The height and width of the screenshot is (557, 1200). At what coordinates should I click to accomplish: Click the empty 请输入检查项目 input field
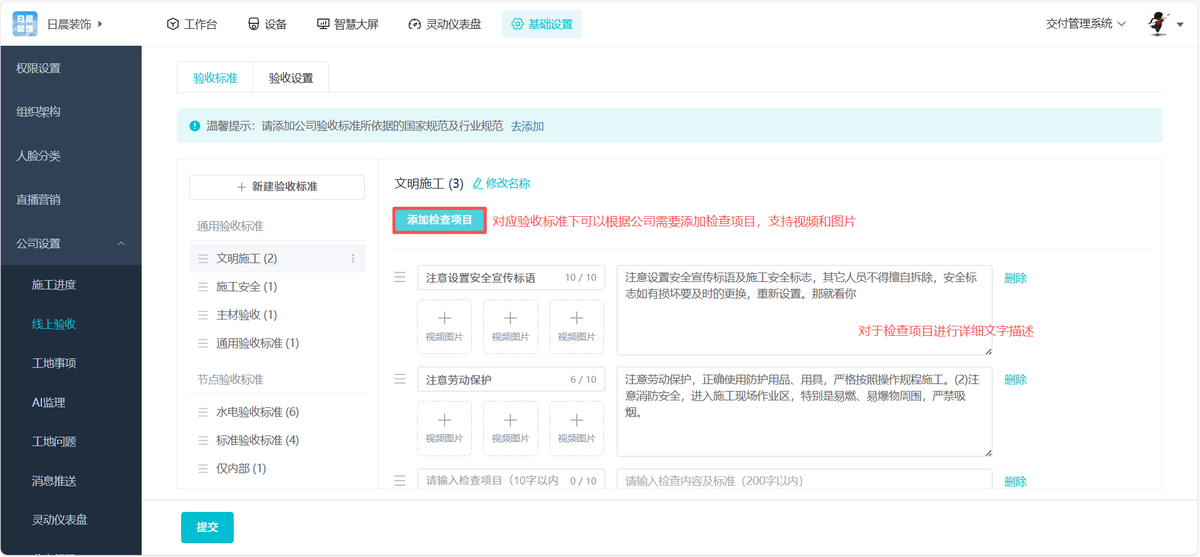pyautogui.click(x=490, y=481)
